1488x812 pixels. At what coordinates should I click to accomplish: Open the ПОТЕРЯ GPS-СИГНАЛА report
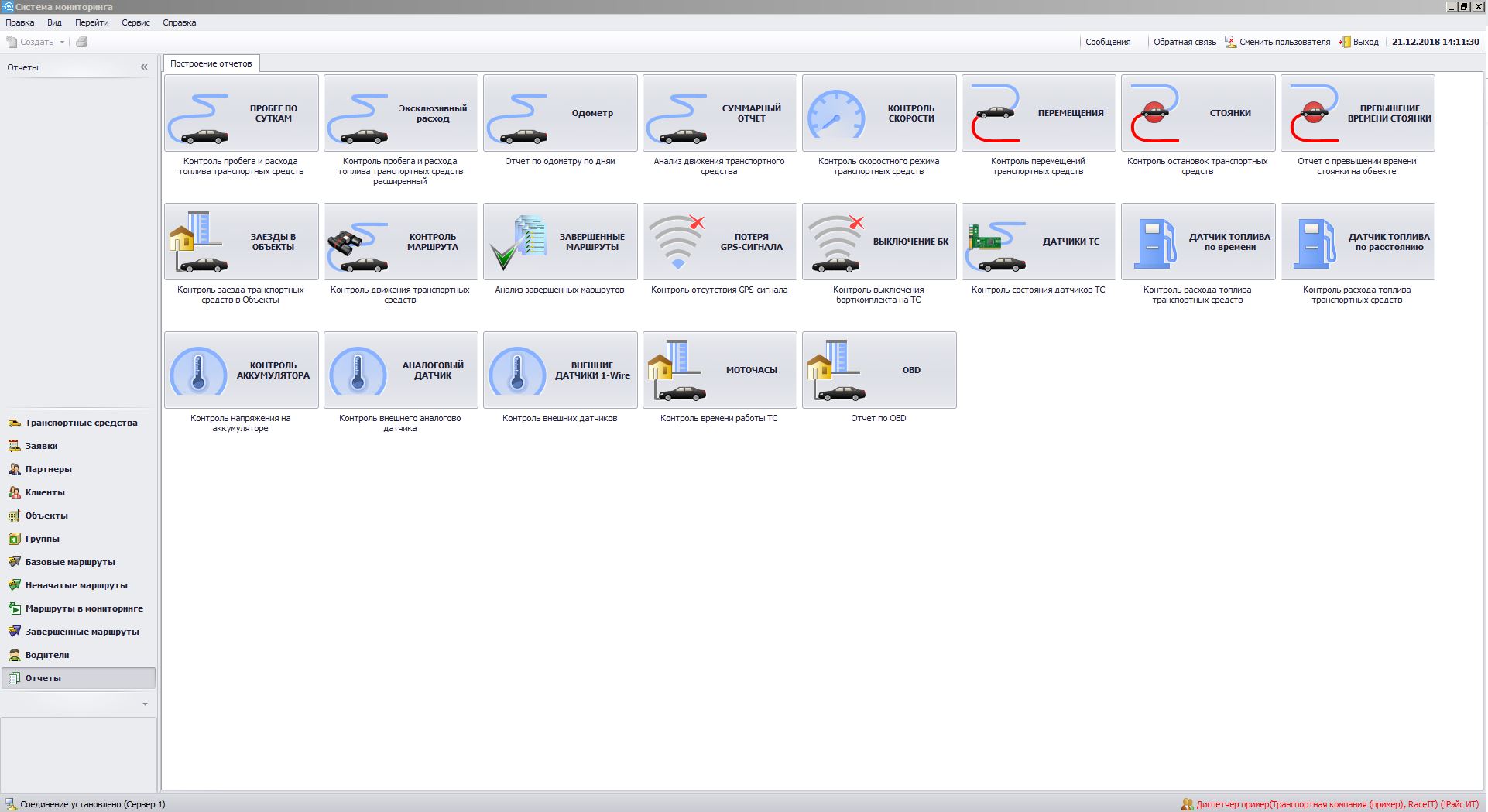[x=720, y=242]
